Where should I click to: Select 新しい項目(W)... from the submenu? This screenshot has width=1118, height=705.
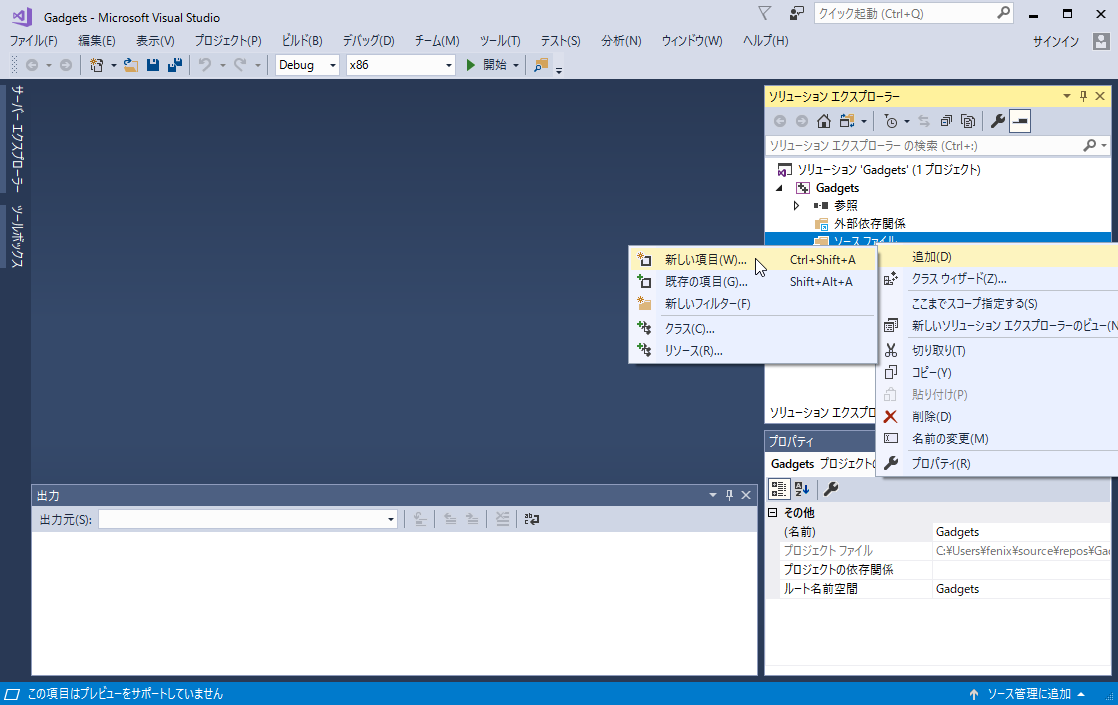coord(753,259)
